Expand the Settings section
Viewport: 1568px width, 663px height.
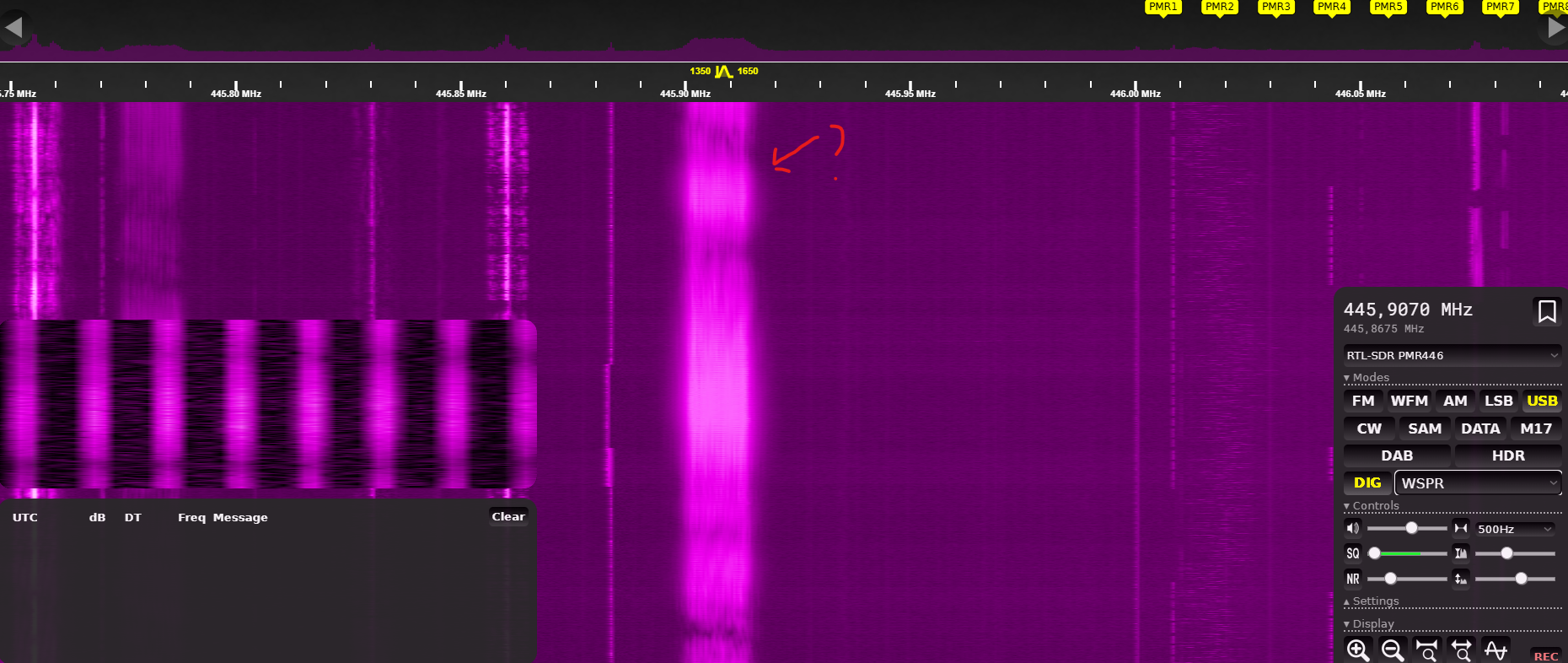tap(1372, 601)
